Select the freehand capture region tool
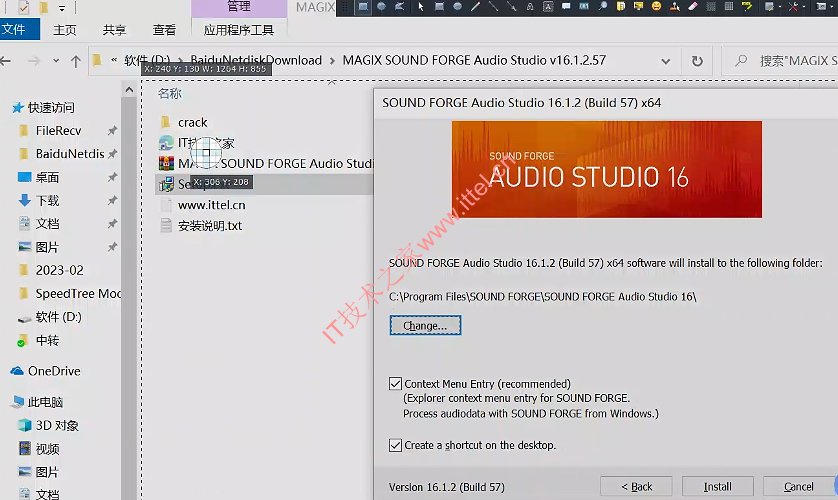 [399, 6]
